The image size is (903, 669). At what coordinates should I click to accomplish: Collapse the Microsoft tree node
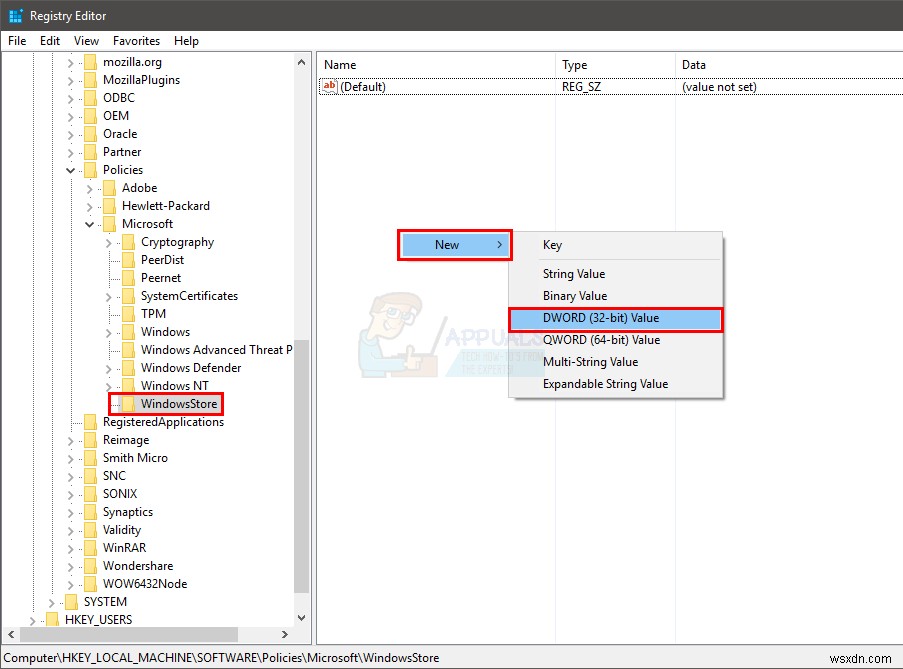click(89, 224)
